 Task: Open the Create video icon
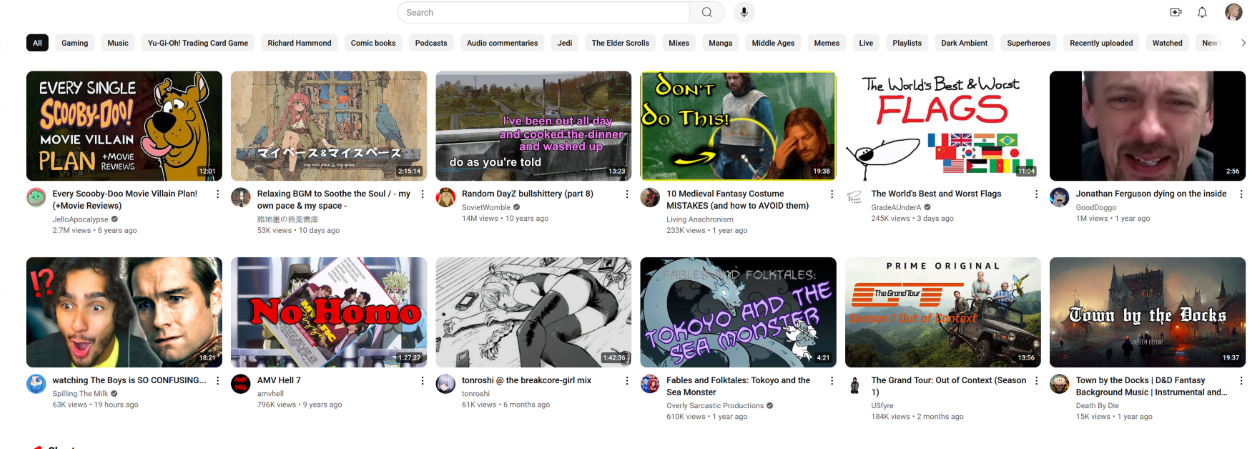tap(1175, 12)
